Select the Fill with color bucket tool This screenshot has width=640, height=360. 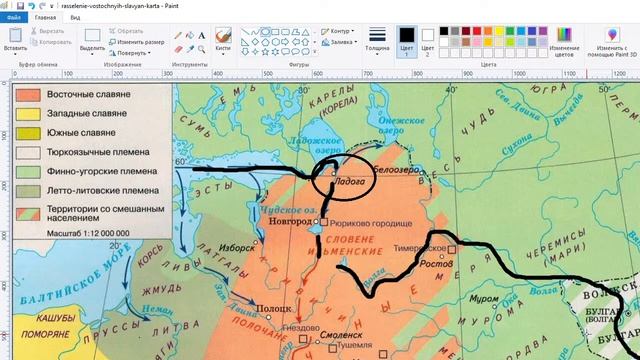190,36
